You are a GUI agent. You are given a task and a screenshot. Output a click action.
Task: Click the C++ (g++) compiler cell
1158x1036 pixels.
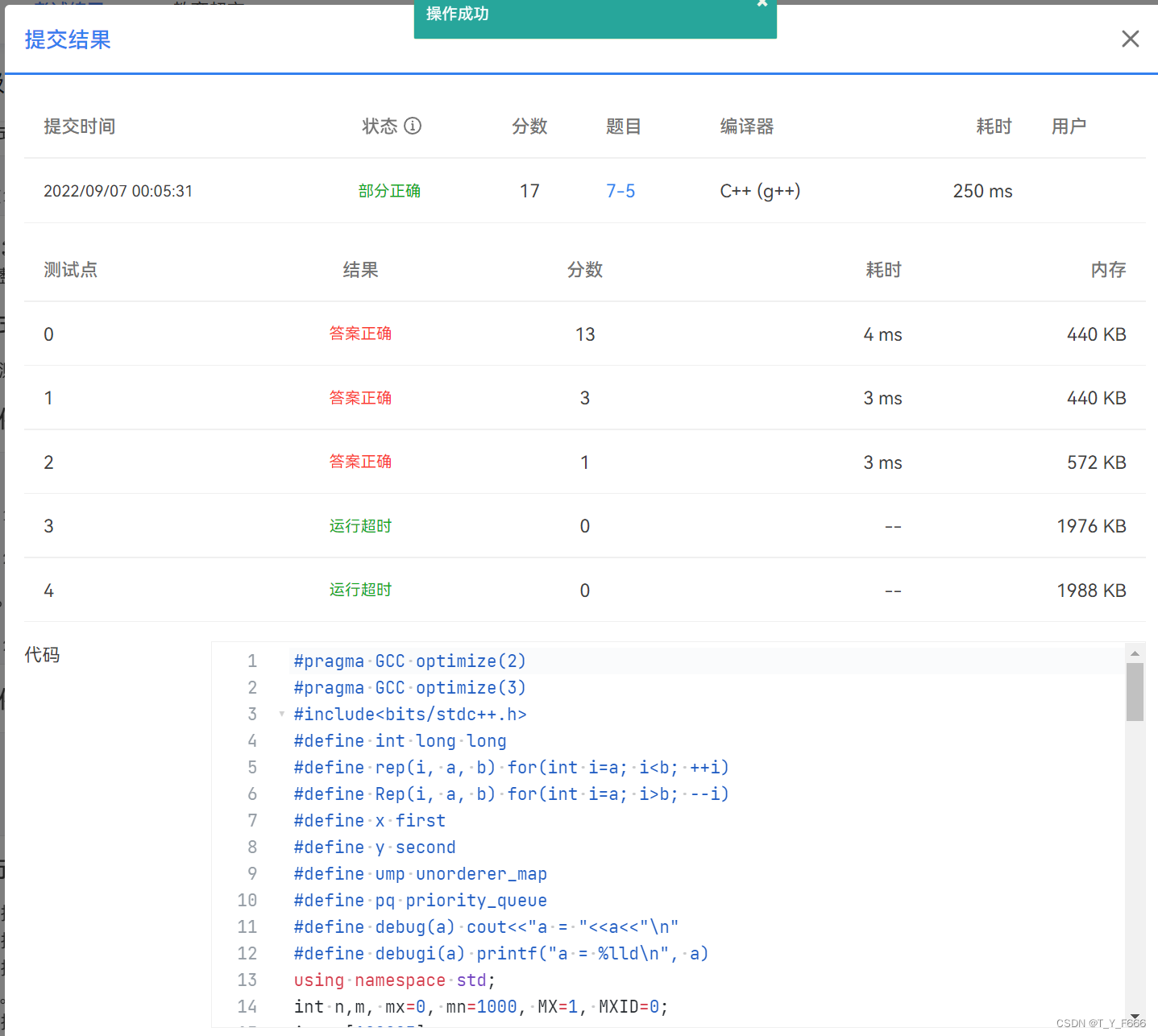pyautogui.click(x=760, y=191)
